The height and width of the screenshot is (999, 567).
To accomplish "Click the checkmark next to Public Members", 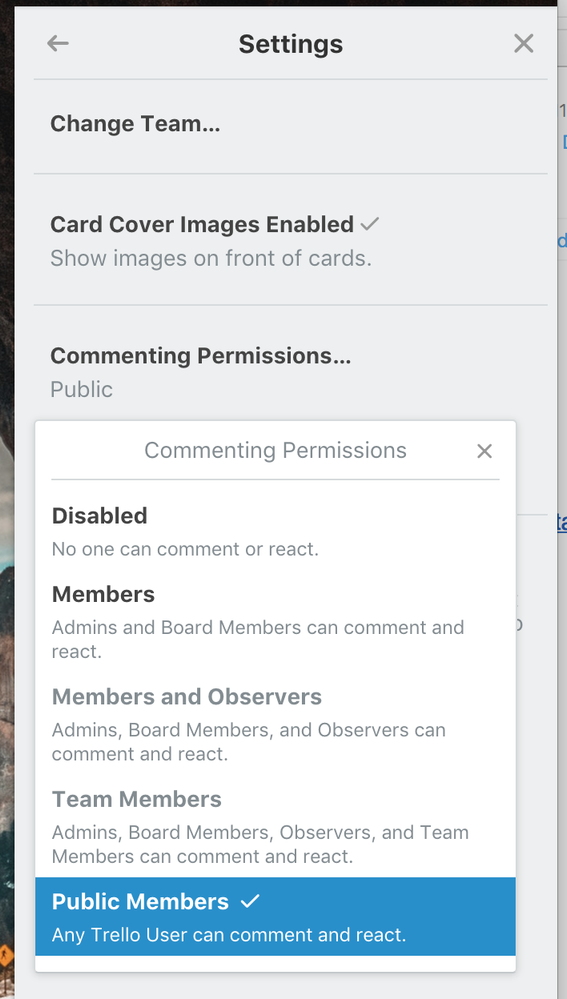I will point(250,901).
